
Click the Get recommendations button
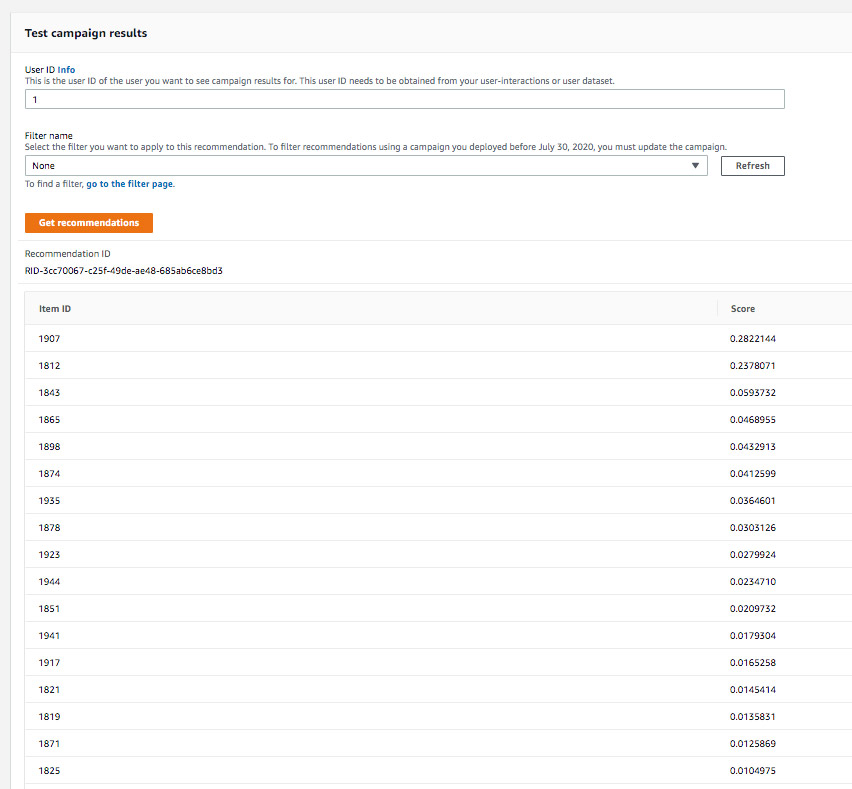pos(89,223)
